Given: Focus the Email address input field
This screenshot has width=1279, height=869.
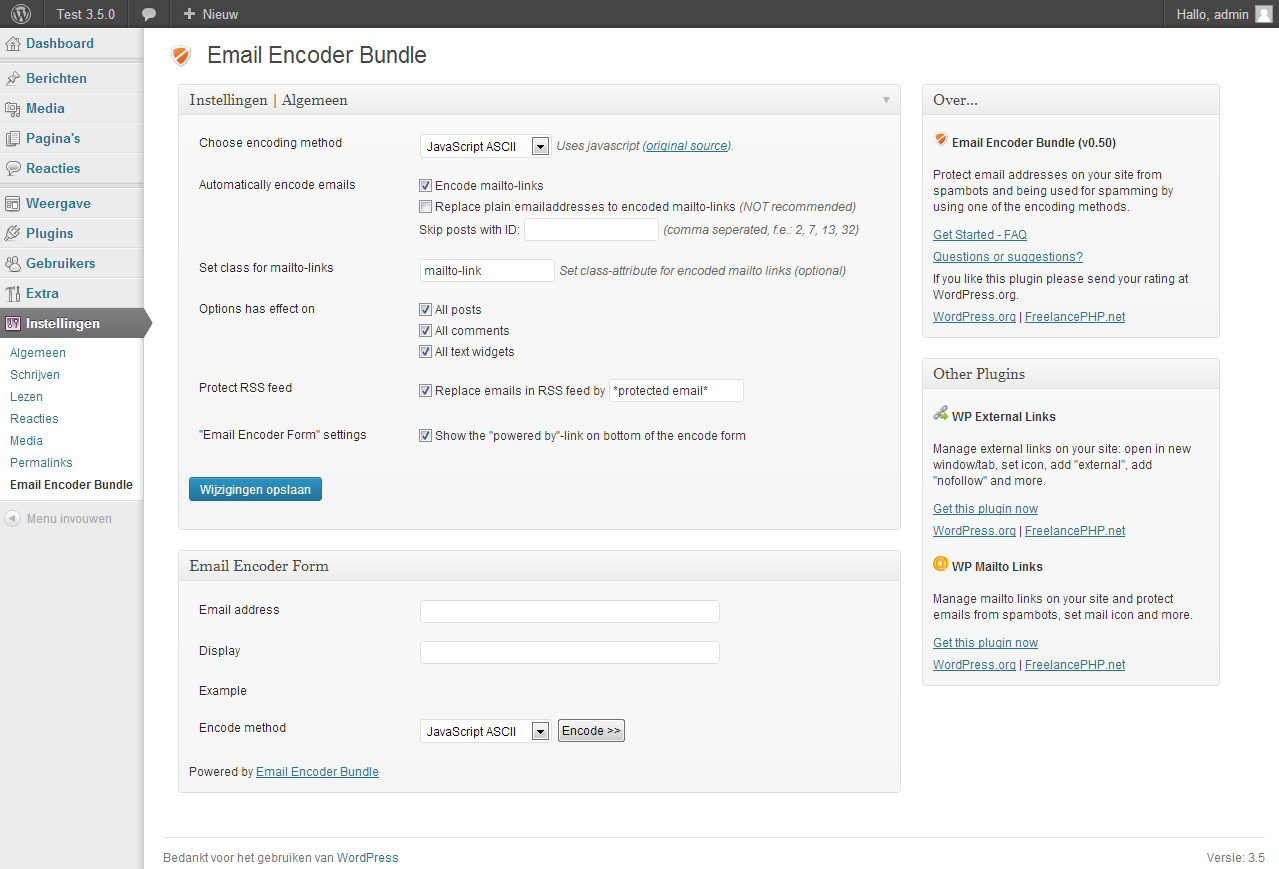Looking at the screenshot, I should pyautogui.click(x=570, y=611).
